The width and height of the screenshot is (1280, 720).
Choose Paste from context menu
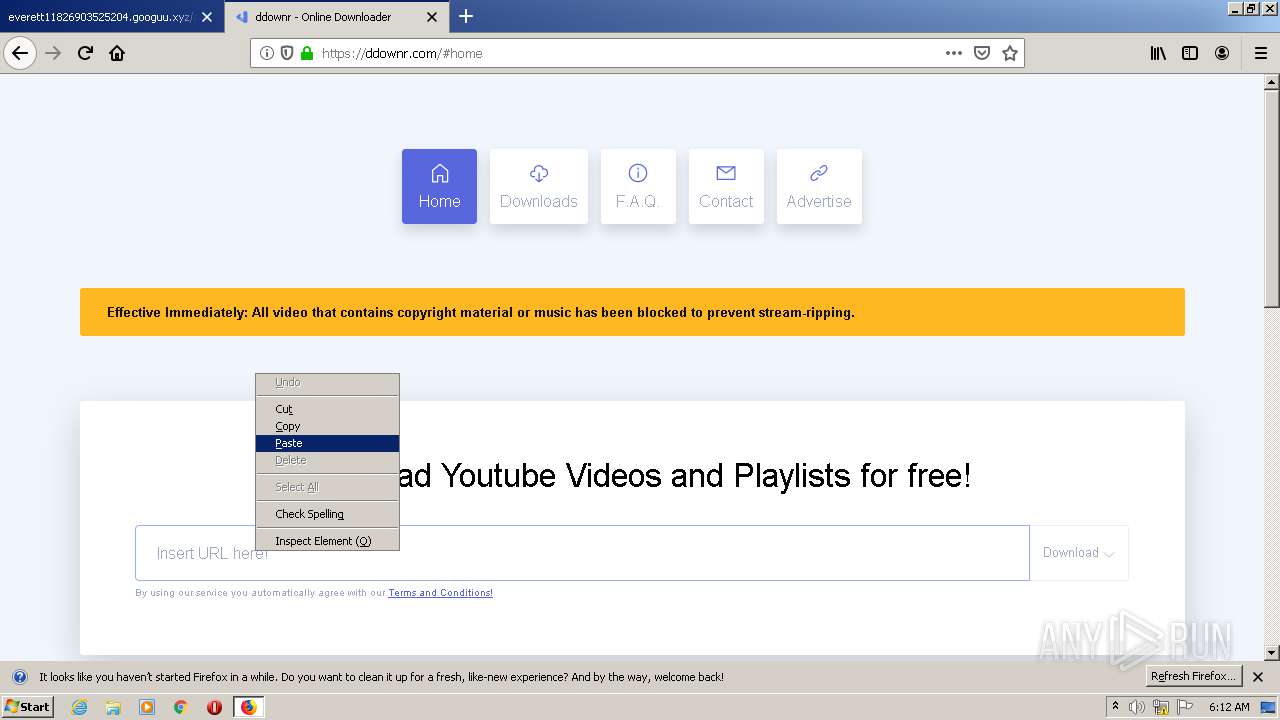(327, 443)
